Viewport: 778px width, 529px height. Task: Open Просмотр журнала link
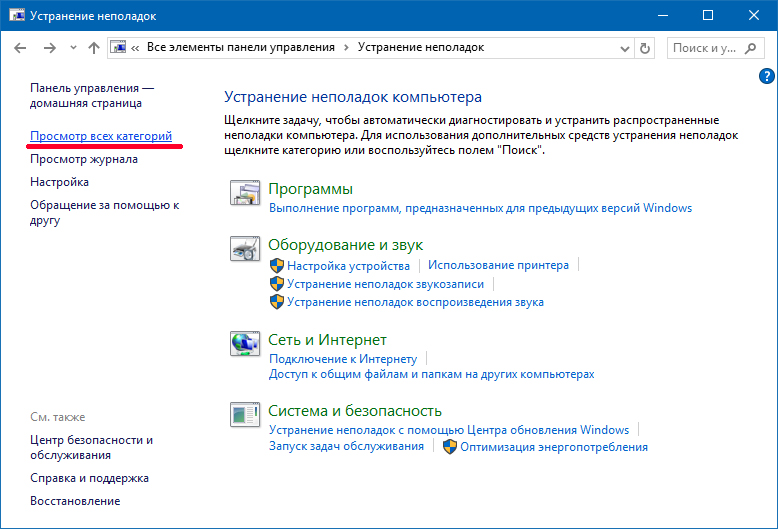click(x=84, y=159)
